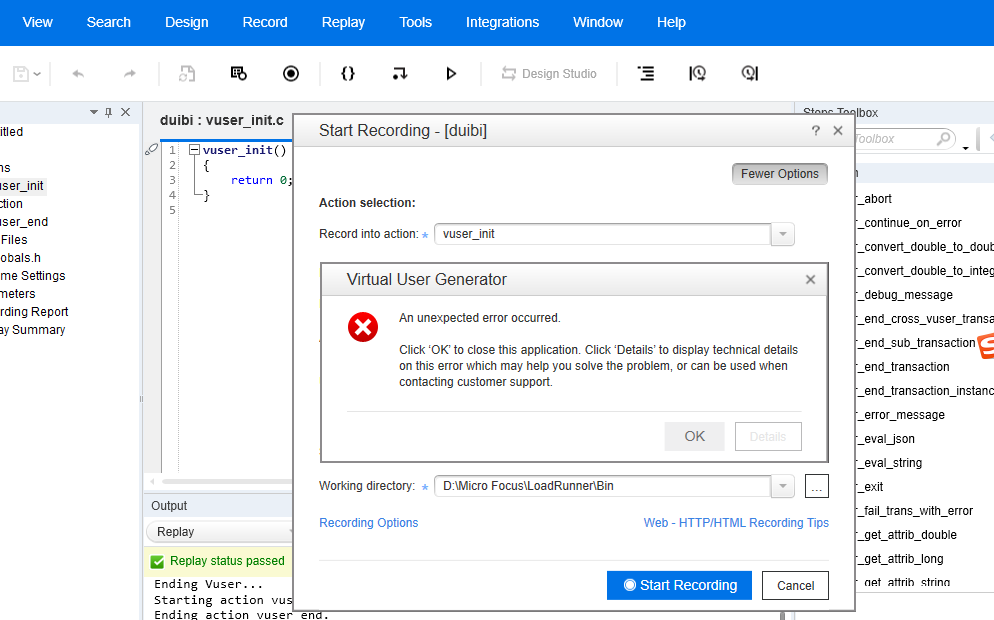Click the Working directory path field
Viewport: 994px width, 620px height.
[x=602, y=486]
